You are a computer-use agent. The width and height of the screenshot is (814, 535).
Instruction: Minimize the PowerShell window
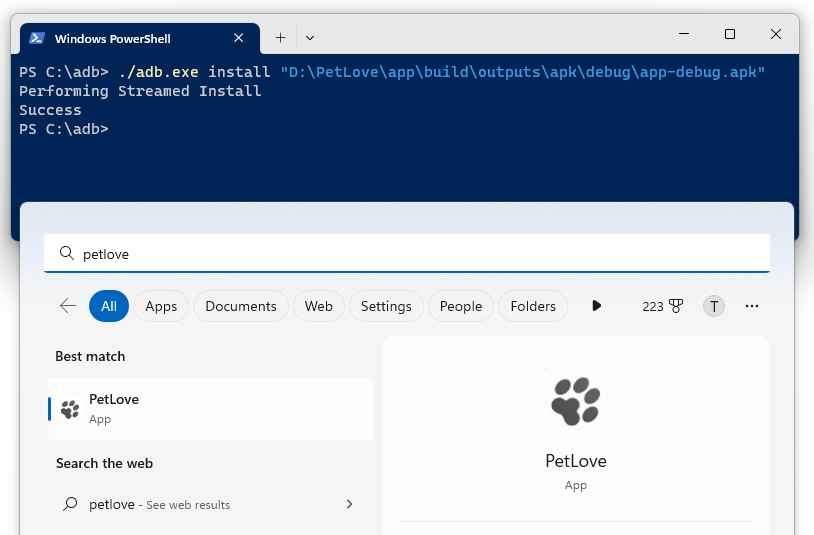pos(684,34)
